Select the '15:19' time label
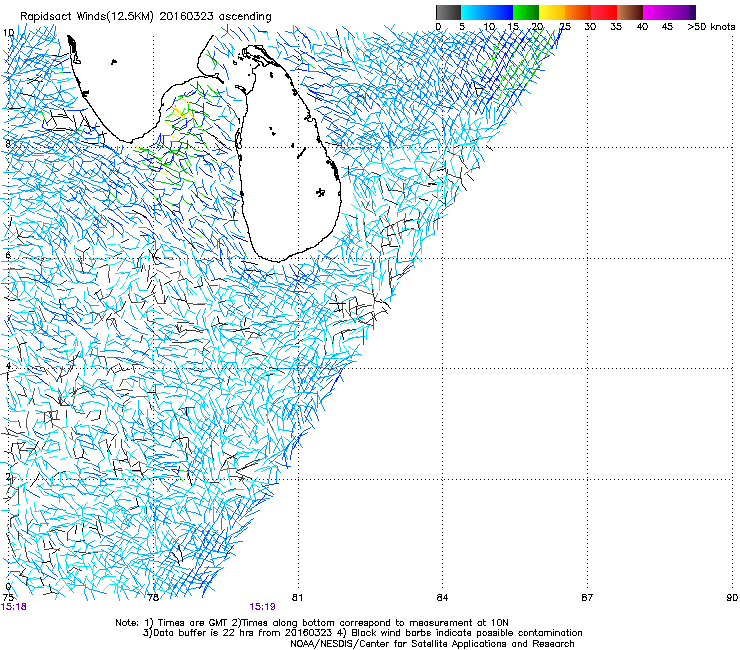The height and width of the screenshot is (650, 740). coord(262,607)
